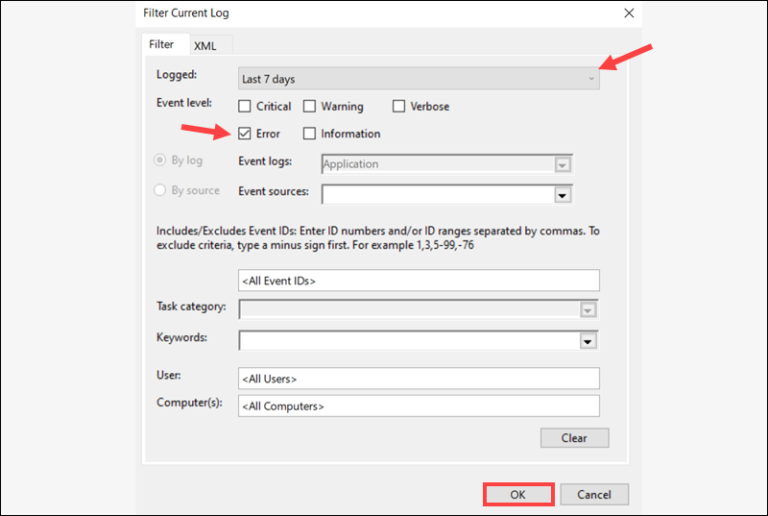Confirm the filter with OK
Viewport: 768px width, 516px height.
point(519,494)
